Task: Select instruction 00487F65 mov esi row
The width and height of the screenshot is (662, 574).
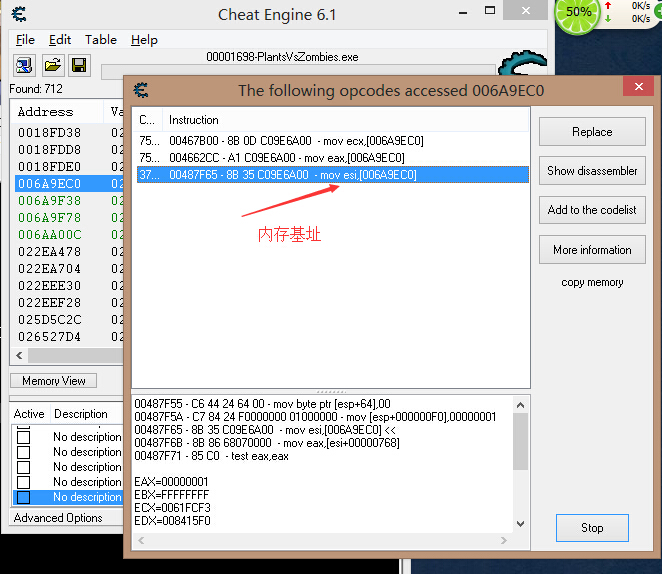Action: (x=333, y=175)
